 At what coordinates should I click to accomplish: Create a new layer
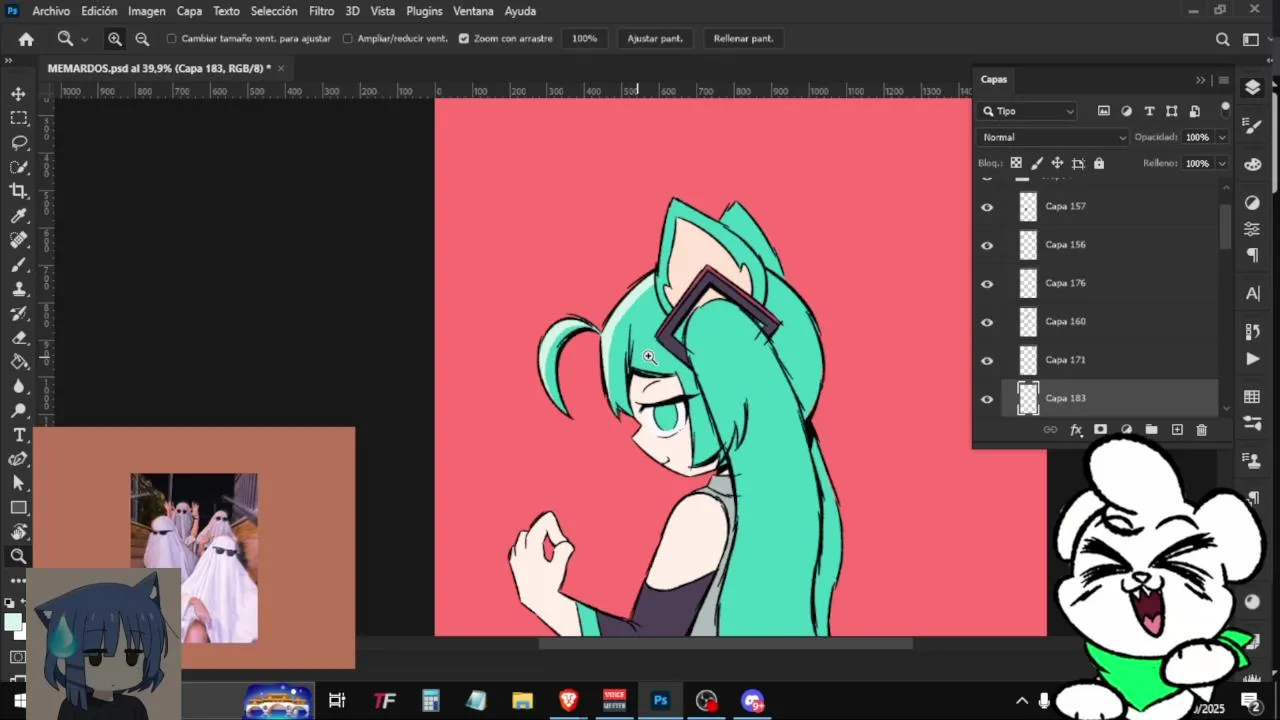[1177, 430]
